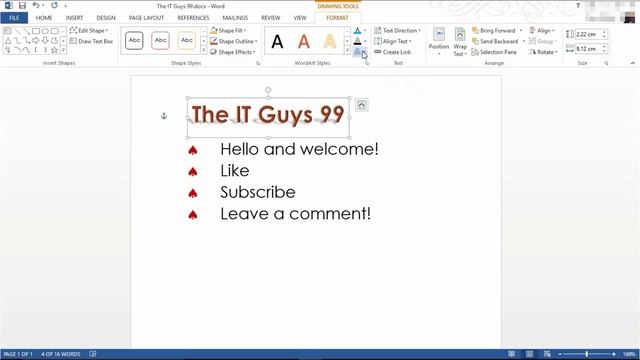Switch to the HOME tab
640x360 pixels.
coord(44,18)
